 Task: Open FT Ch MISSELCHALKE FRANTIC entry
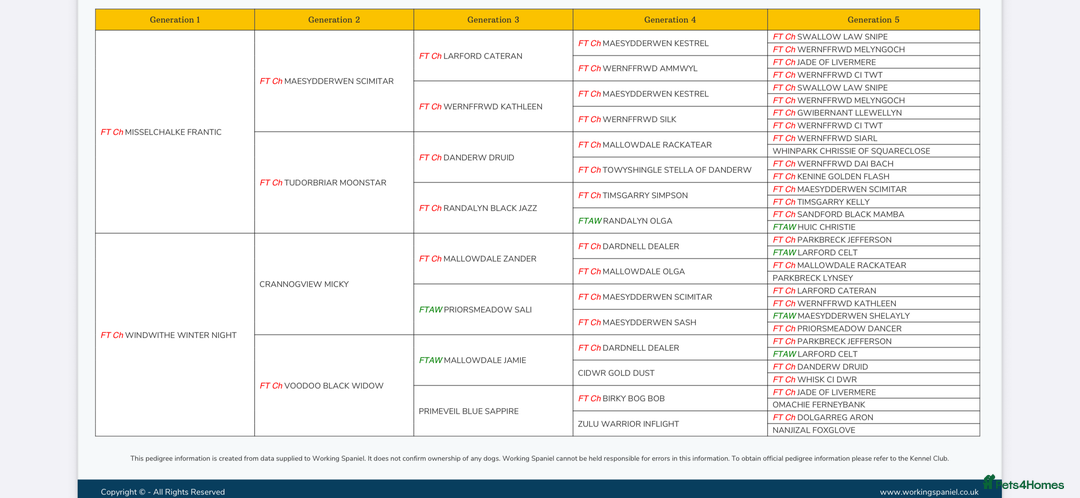click(161, 132)
